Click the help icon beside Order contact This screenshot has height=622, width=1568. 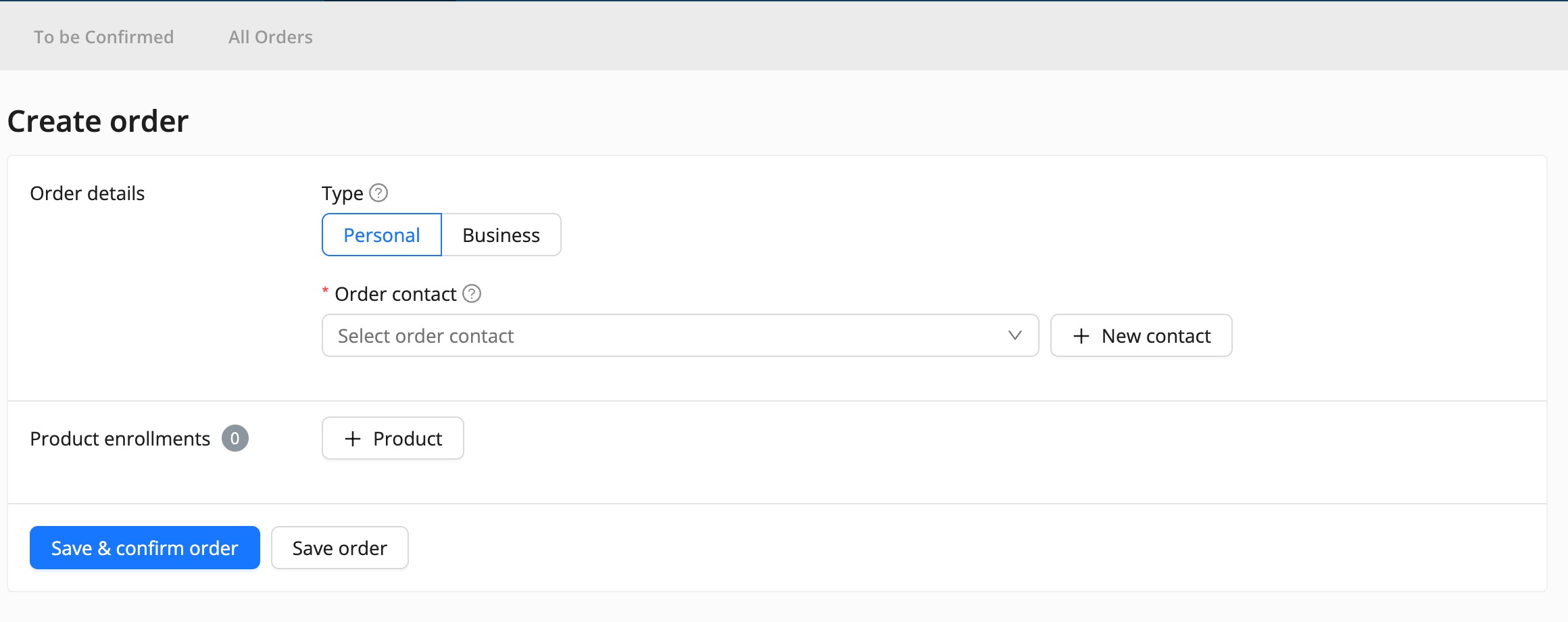472,293
